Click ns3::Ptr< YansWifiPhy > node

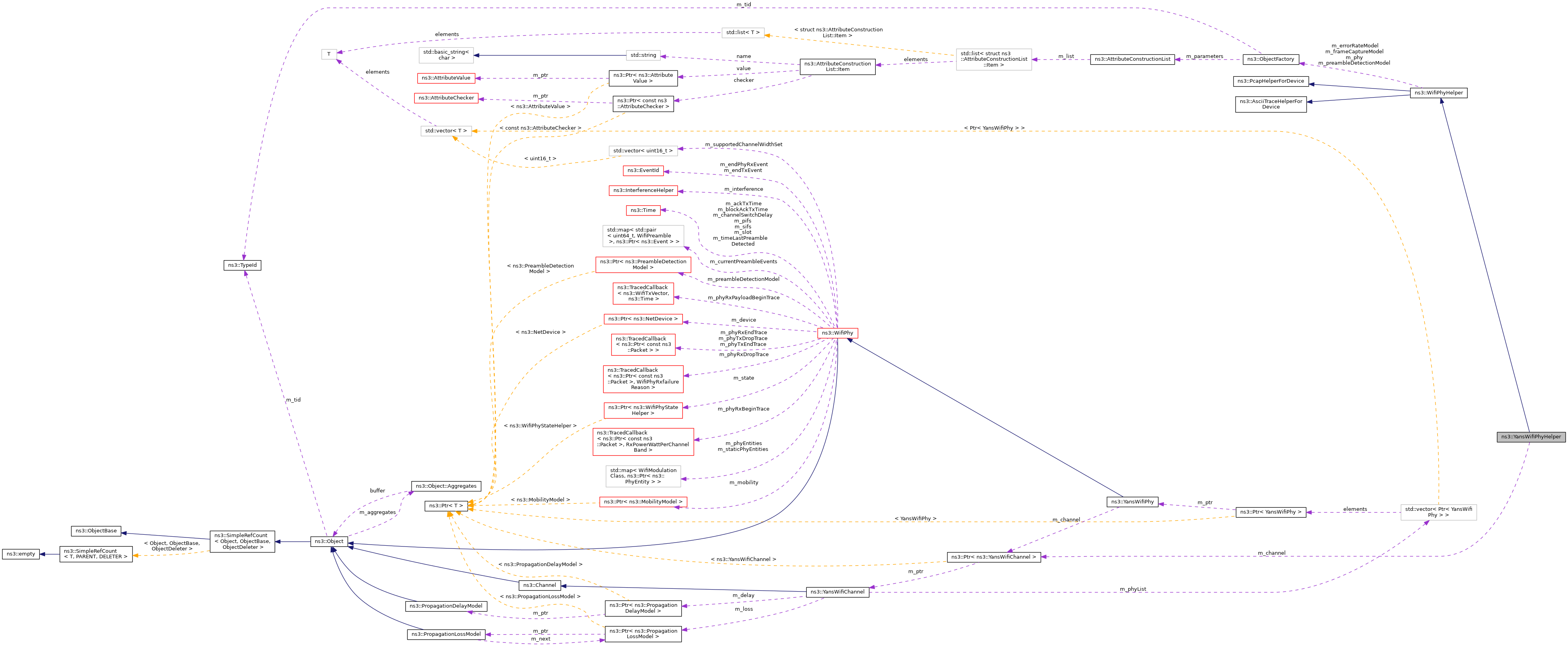tap(1270, 512)
